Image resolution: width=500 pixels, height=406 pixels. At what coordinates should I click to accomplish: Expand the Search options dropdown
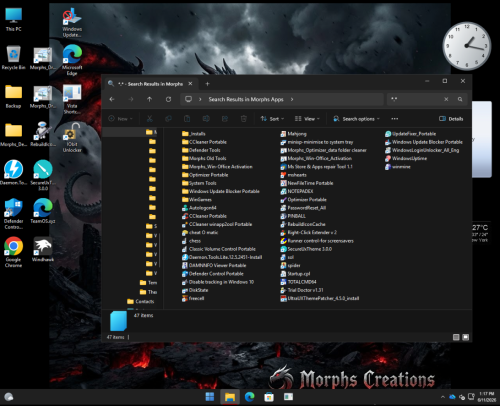point(356,119)
